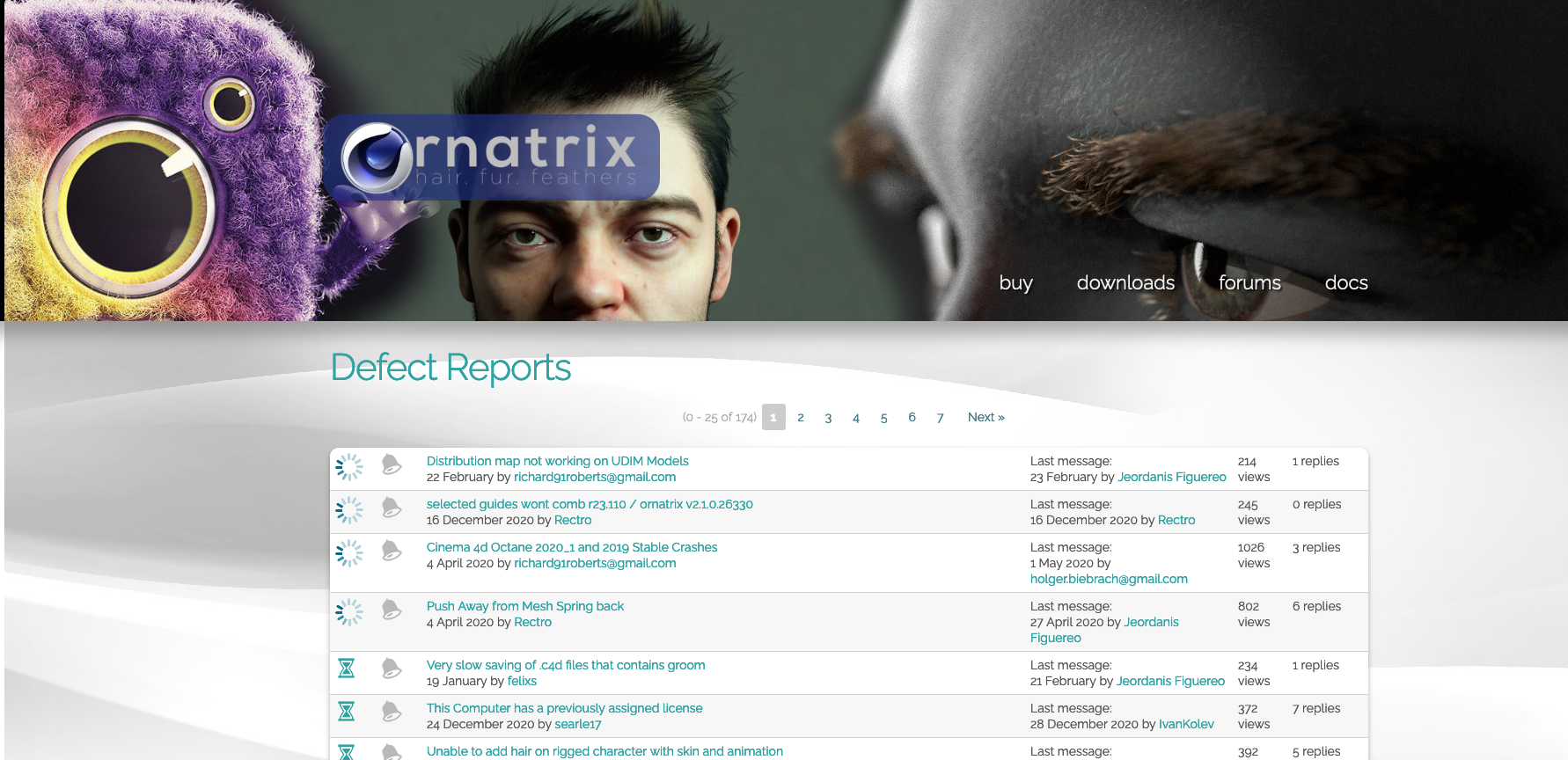This screenshot has height=760, width=1568.
Task: Open the buy menu item
Action: (x=1015, y=283)
